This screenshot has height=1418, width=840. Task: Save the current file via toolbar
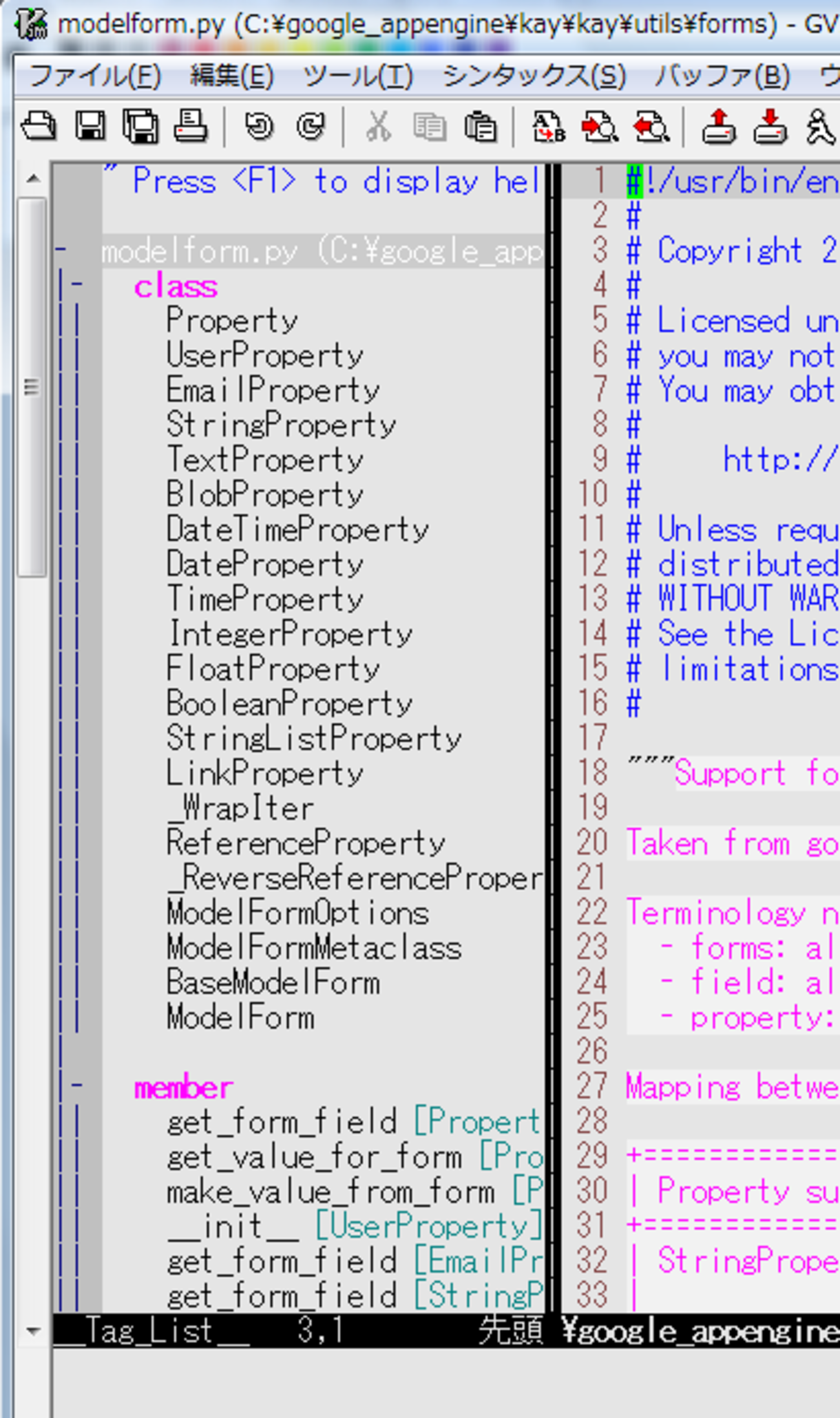[90, 126]
